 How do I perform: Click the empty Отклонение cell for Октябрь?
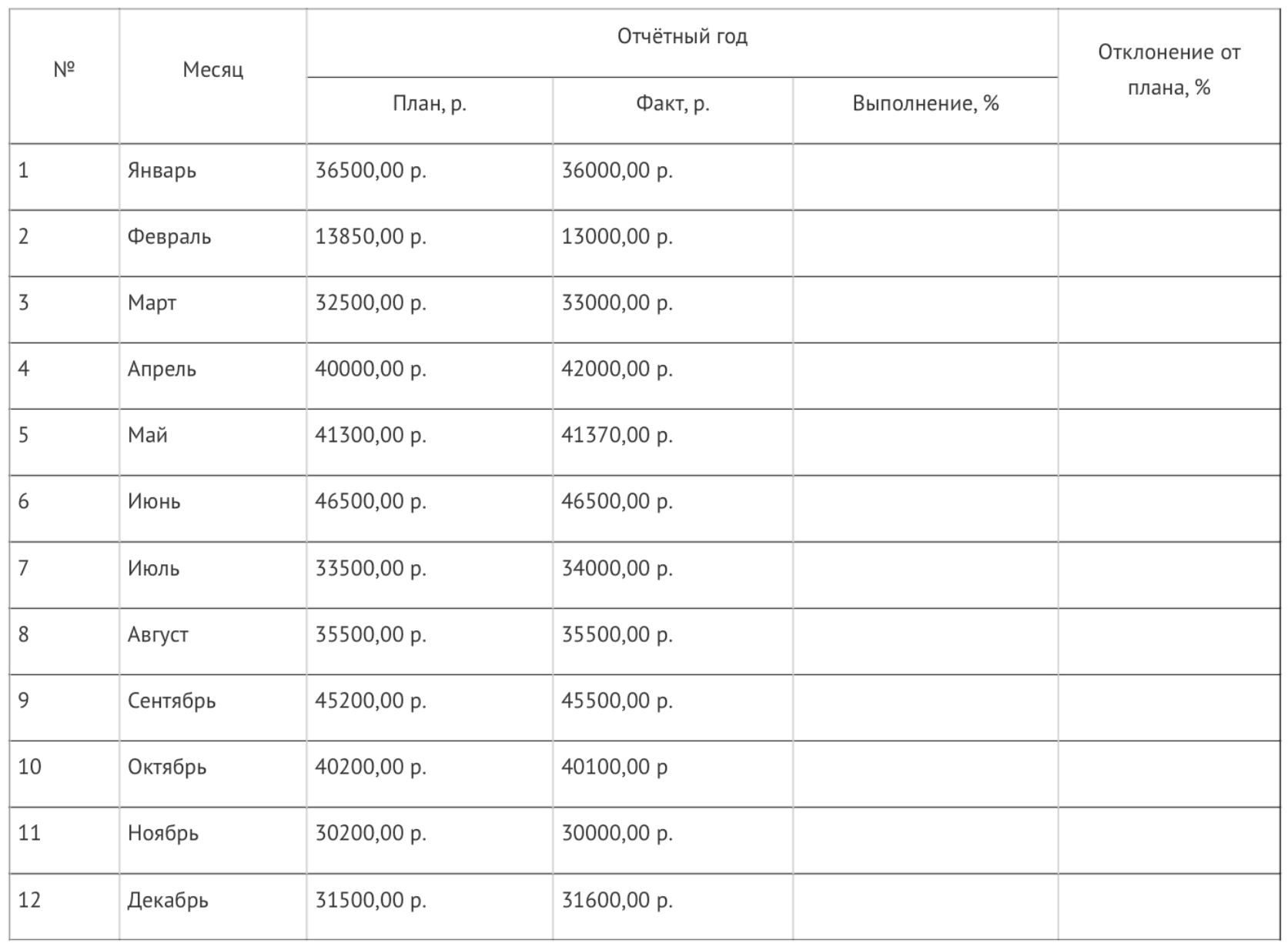[x=1169, y=767]
